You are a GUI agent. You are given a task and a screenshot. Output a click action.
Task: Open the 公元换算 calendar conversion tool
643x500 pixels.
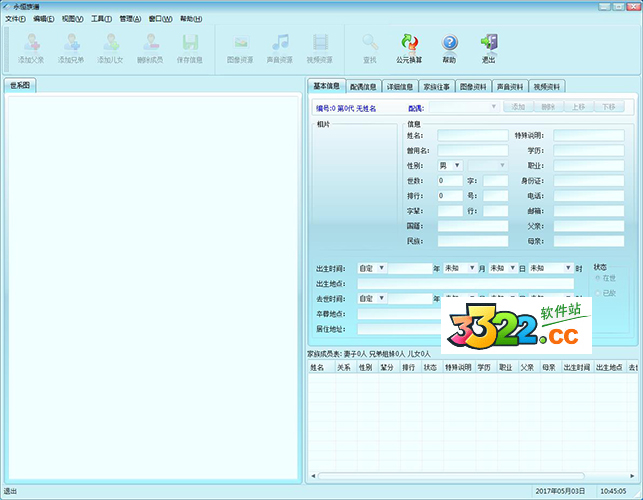pyautogui.click(x=409, y=46)
